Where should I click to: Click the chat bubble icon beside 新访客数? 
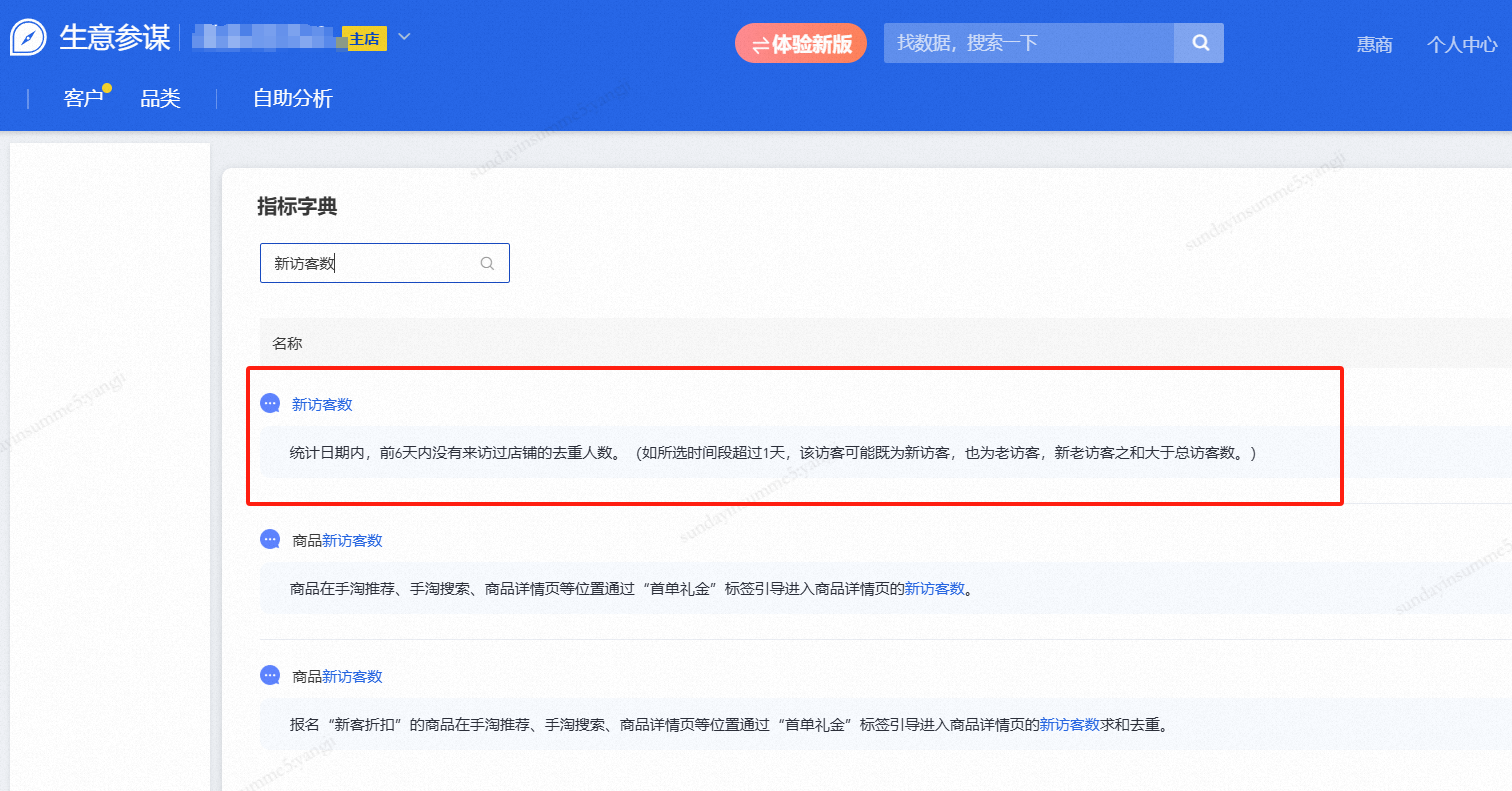pyautogui.click(x=270, y=404)
